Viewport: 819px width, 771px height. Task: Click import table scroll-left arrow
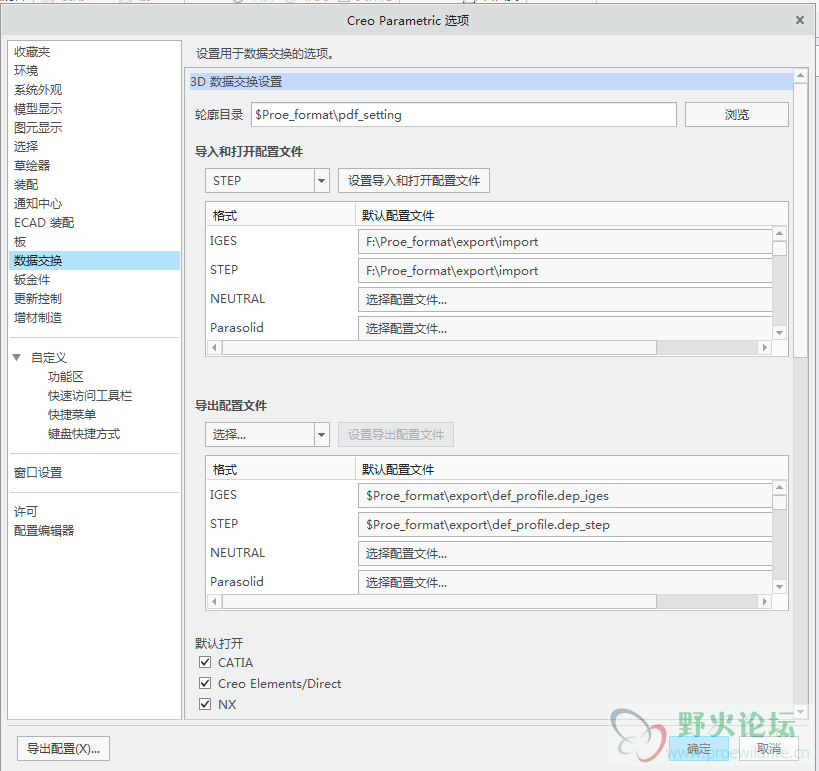tap(214, 347)
